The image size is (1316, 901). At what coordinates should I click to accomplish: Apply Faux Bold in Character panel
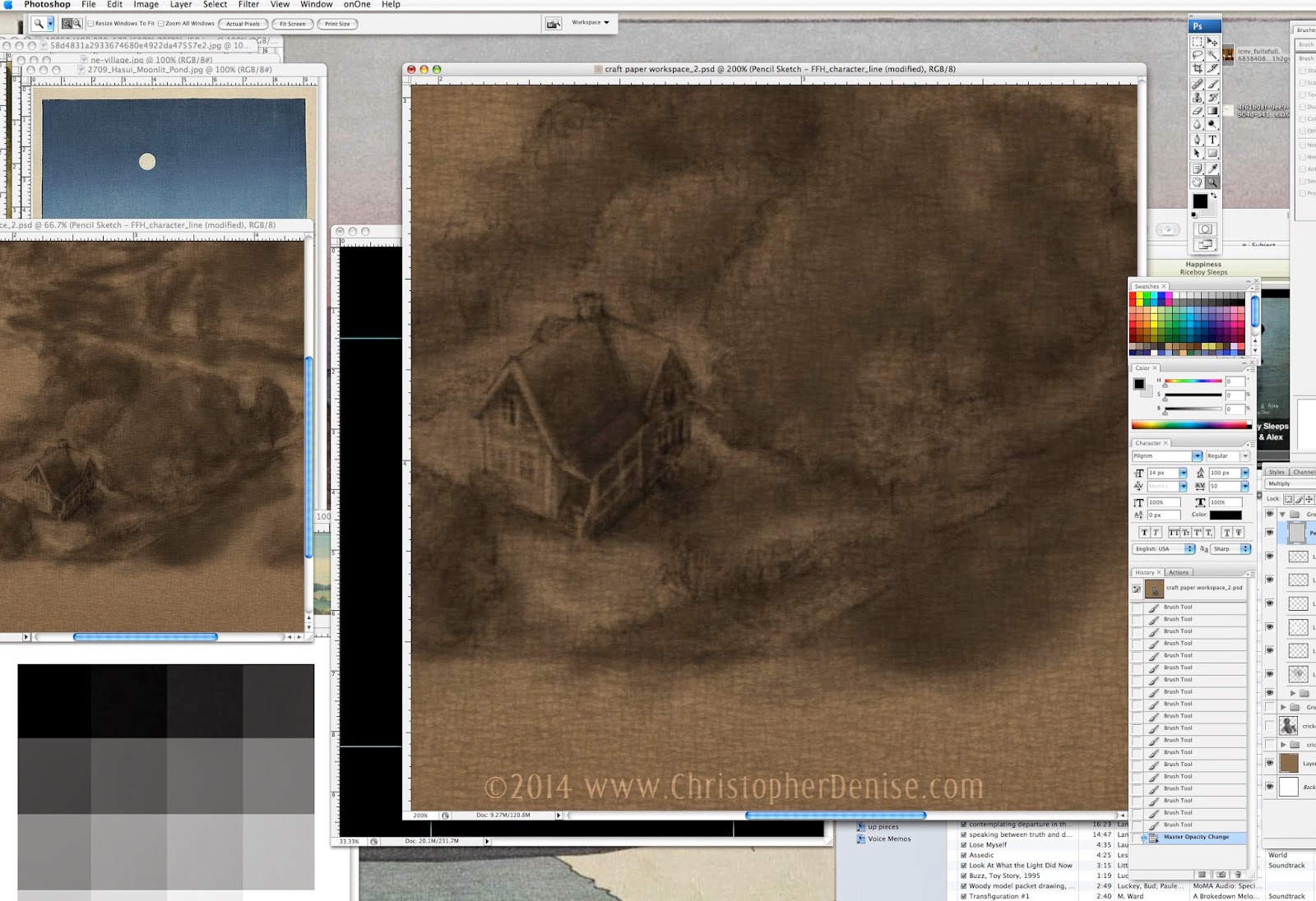pos(1144,533)
